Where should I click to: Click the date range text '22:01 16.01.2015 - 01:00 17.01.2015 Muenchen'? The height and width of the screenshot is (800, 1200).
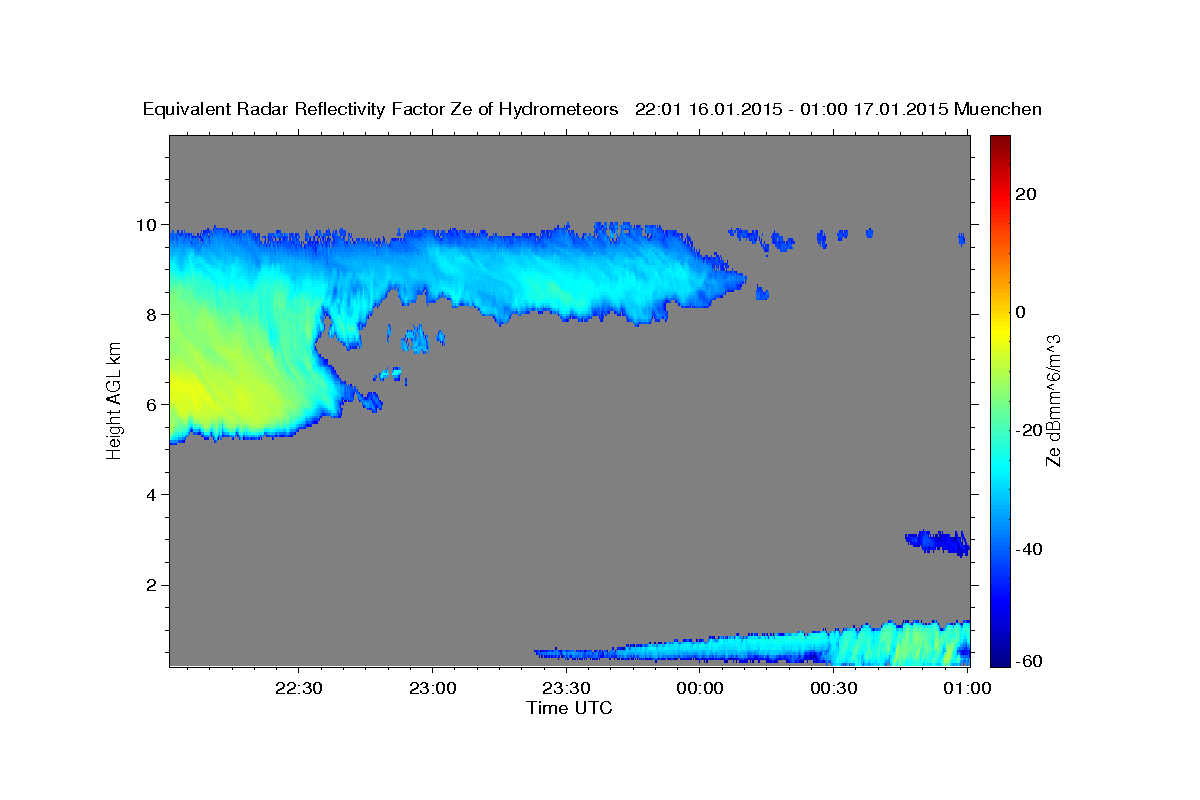click(838, 110)
